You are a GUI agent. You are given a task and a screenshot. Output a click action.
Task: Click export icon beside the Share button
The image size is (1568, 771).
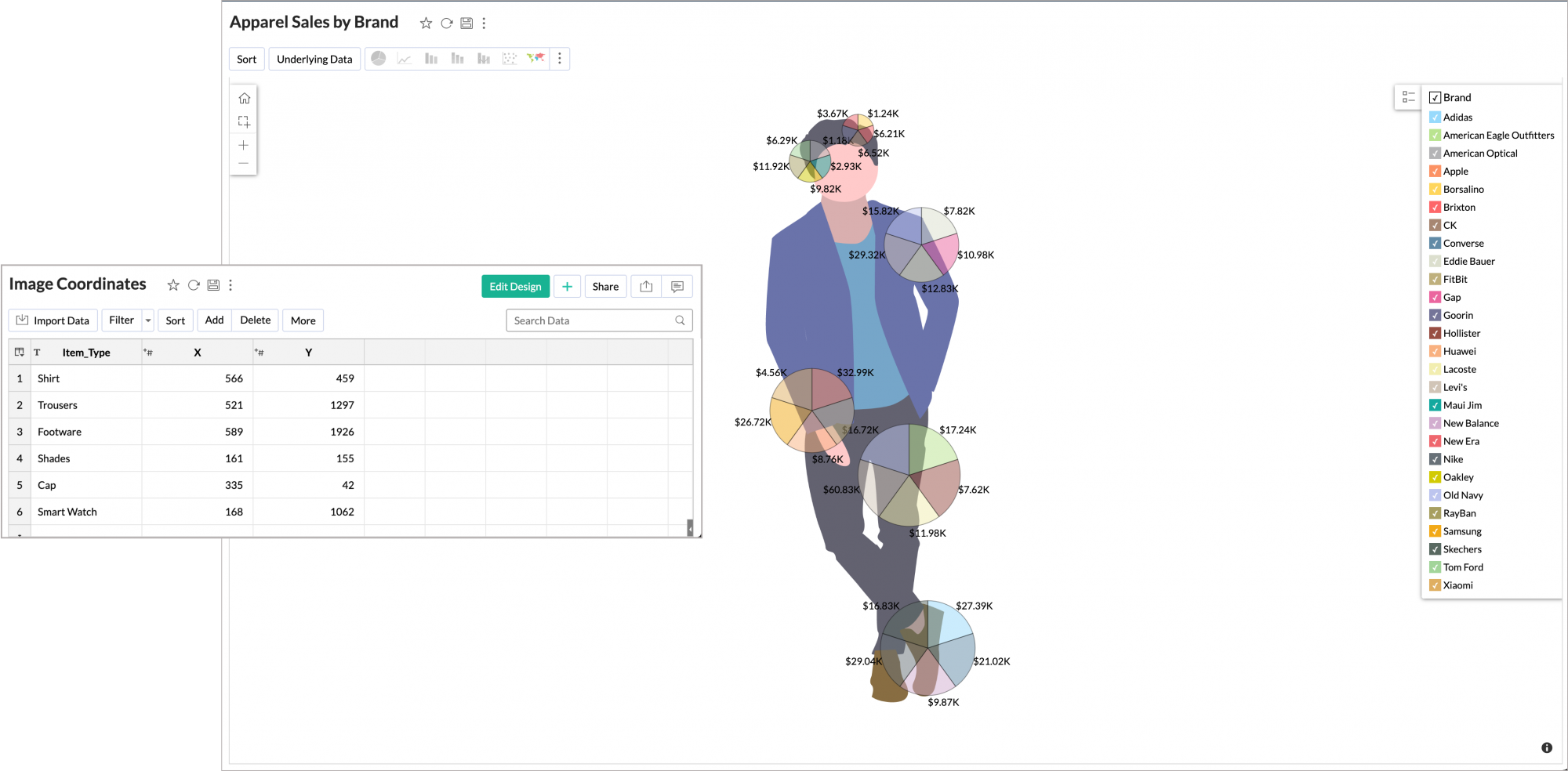646,287
